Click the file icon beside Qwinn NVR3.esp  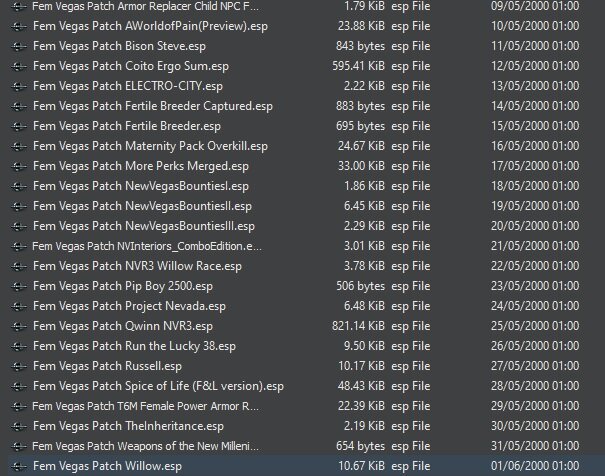[19, 327]
